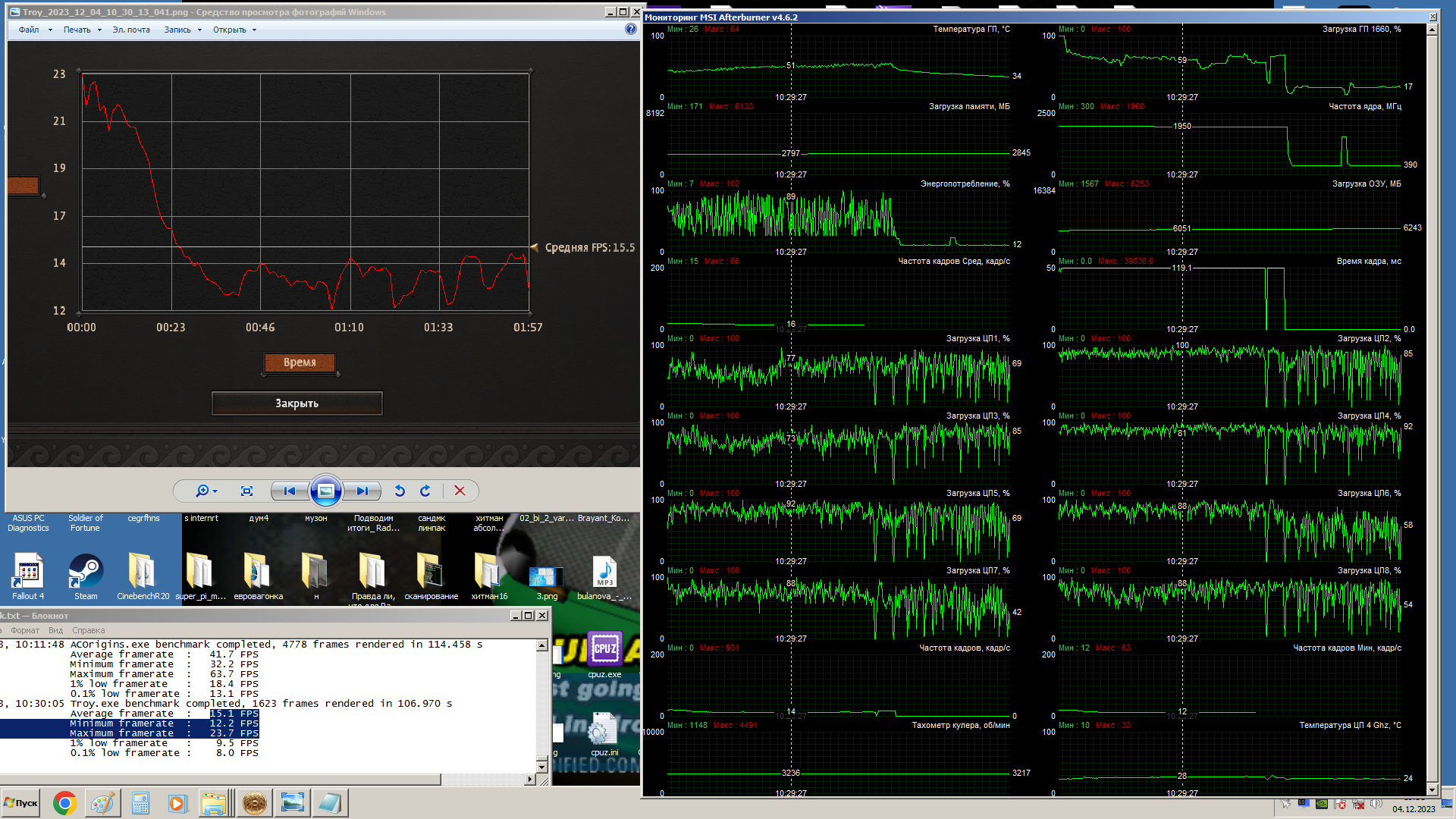
Task: Rotate the image counterclockwise
Action: (400, 491)
